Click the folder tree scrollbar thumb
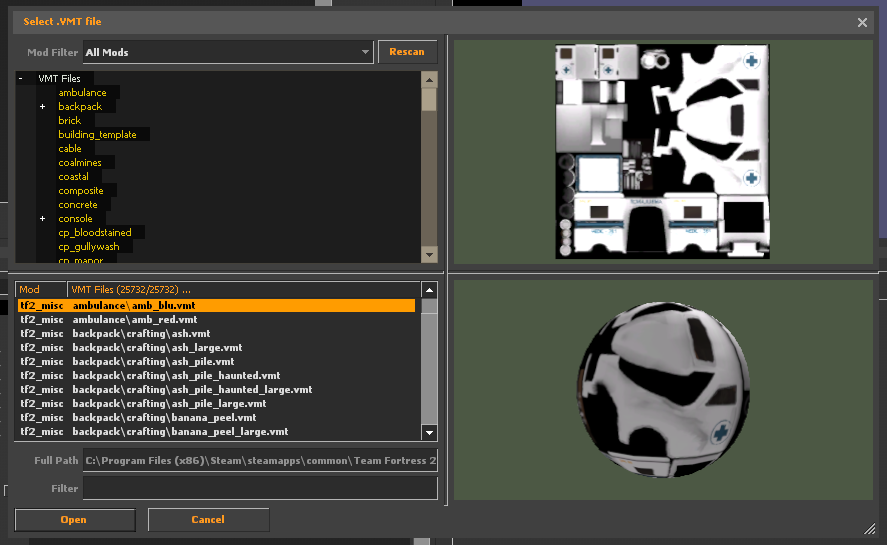The image size is (887, 545). pos(429,100)
